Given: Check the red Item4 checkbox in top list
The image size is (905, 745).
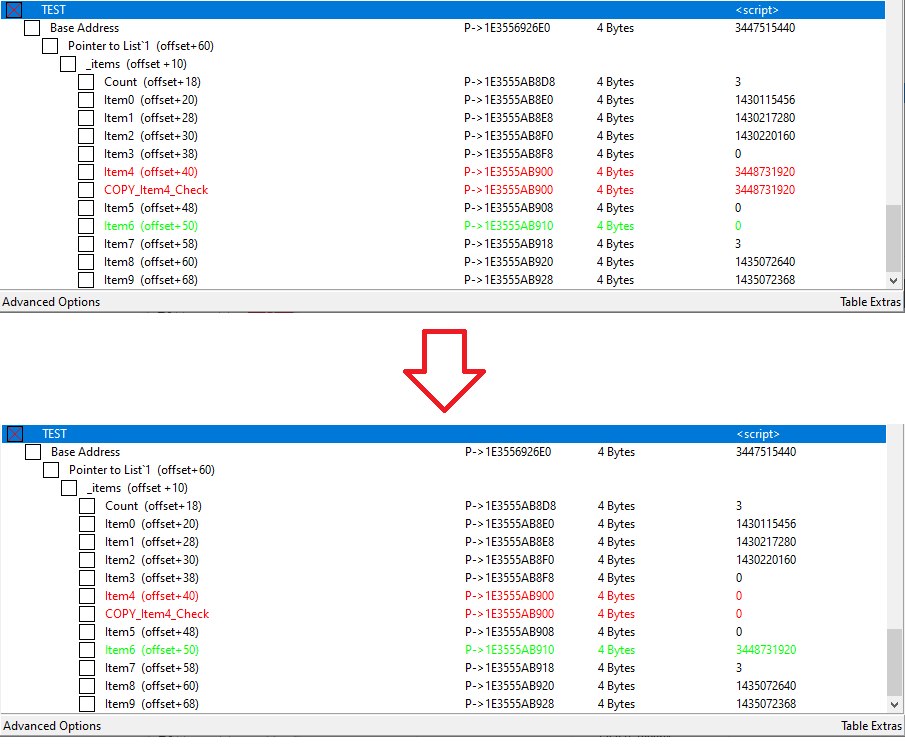Looking at the screenshot, I should click(x=87, y=172).
